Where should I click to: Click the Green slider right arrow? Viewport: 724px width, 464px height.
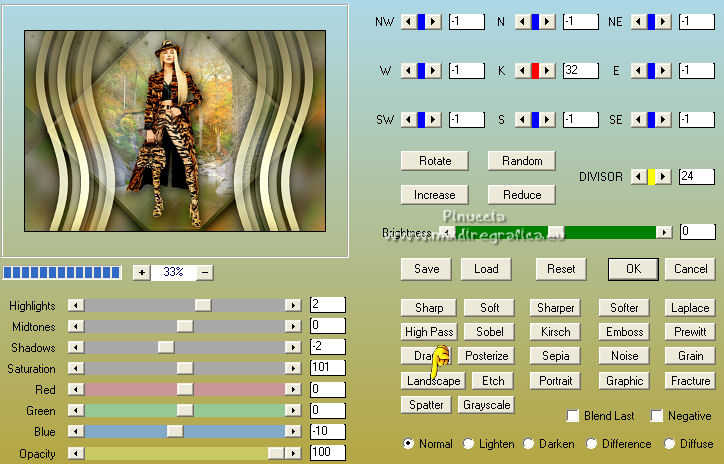pos(293,410)
